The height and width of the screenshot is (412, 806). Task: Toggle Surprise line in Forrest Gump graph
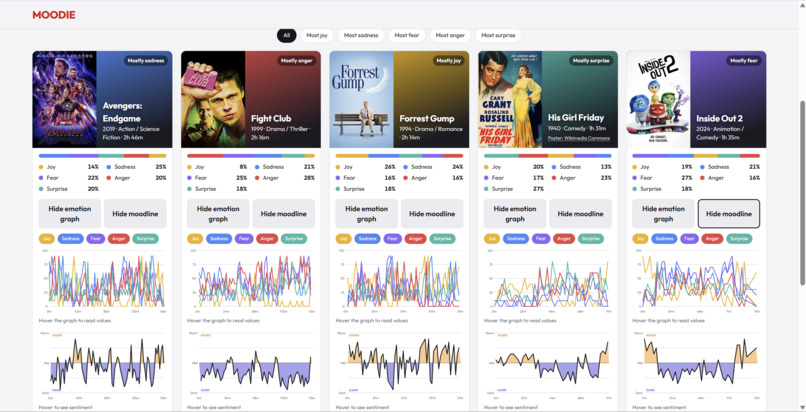pyautogui.click(x=443, y=239)
